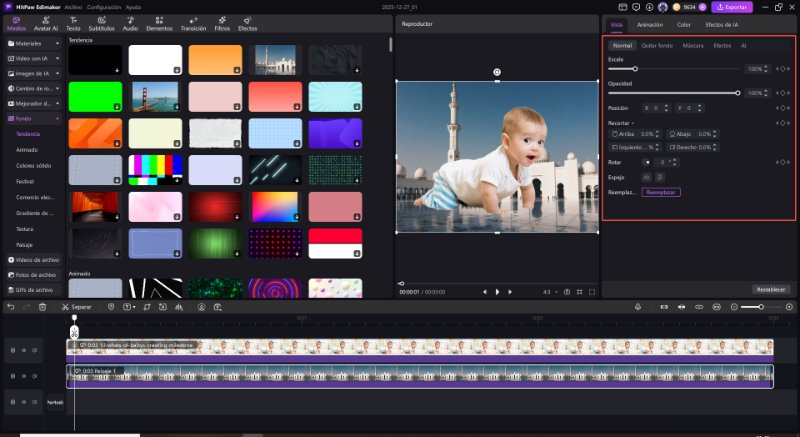Hide the baby clip track
Viewport: 800px width, 437px height.
point(23,350)
